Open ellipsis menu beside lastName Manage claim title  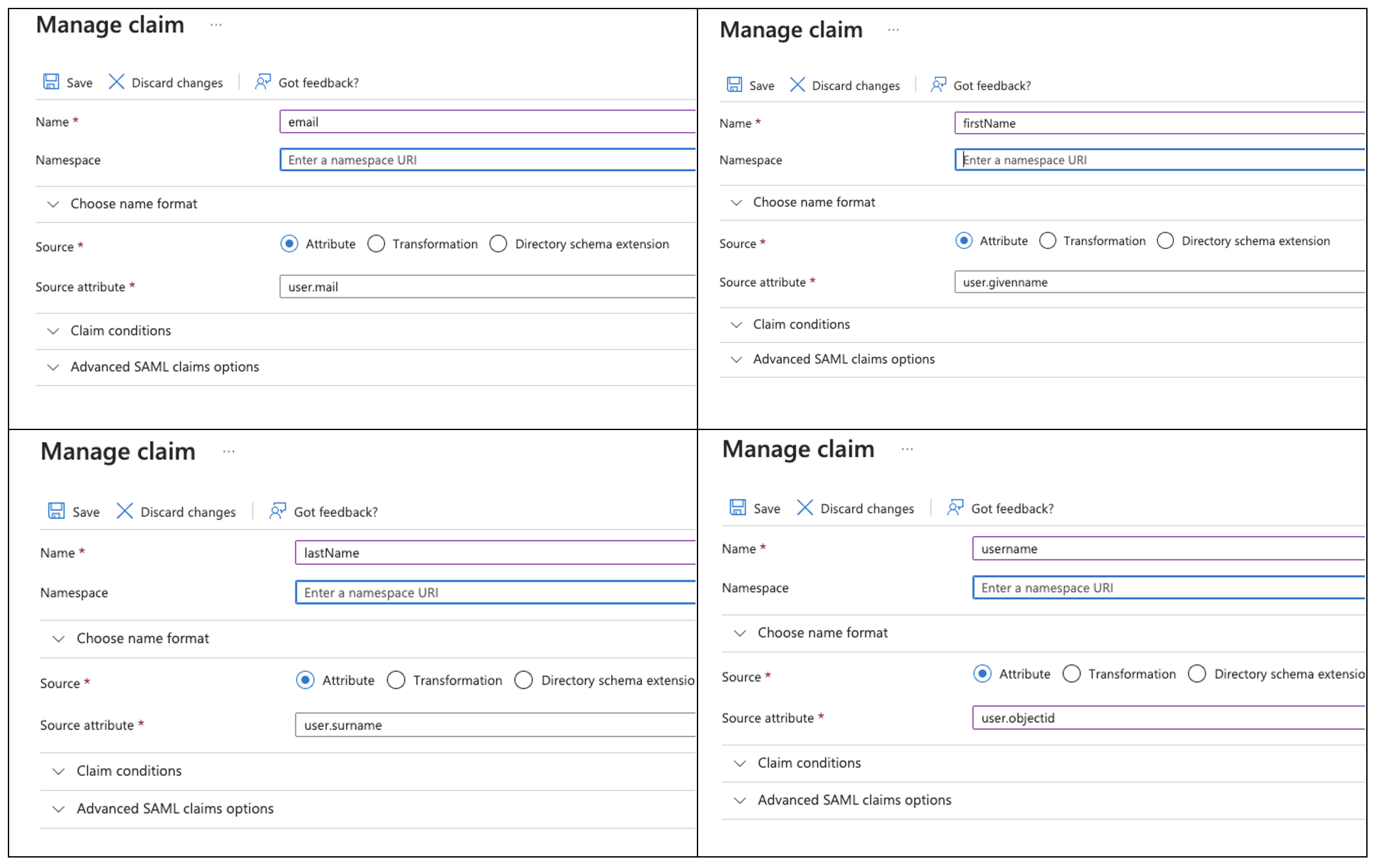point(229,452)
